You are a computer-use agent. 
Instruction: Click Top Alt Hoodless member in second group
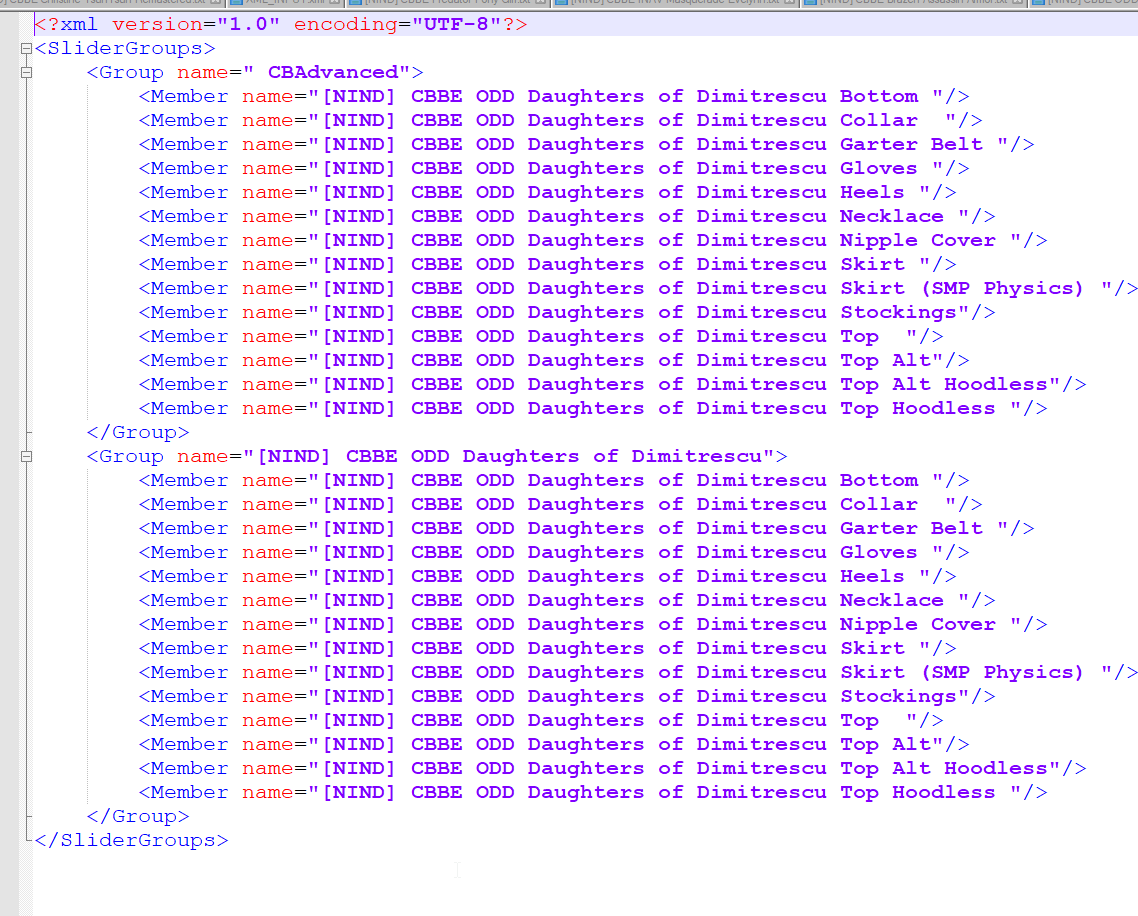[613, 768]
